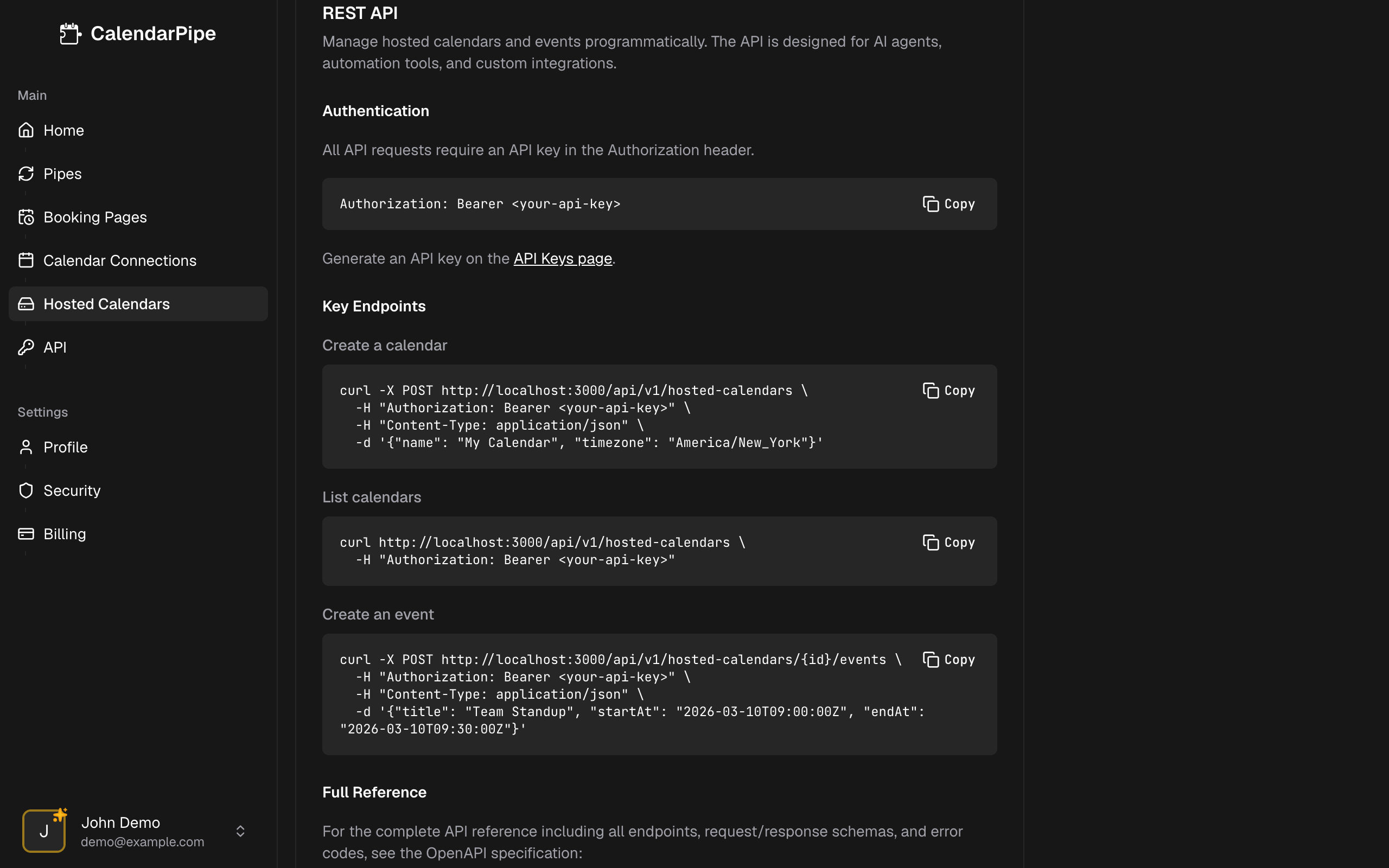
Task: Open Billing settings
Action: (138, 534)
